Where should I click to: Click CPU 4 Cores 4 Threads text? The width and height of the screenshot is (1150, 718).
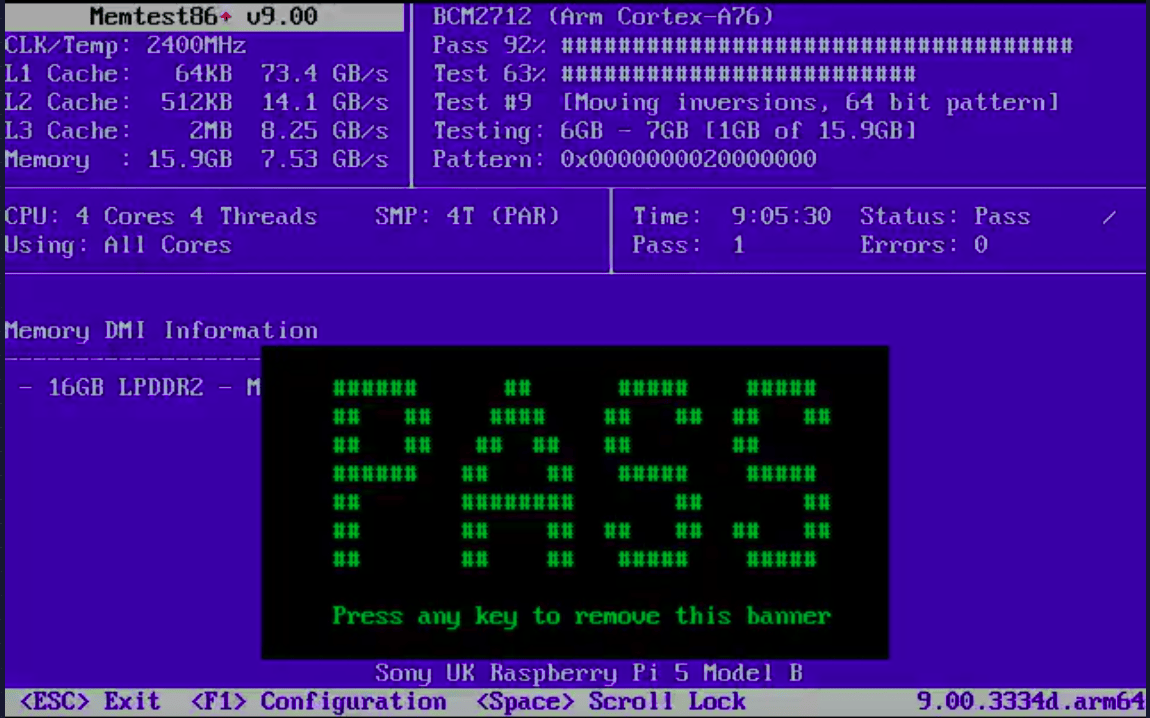point(161,217)
